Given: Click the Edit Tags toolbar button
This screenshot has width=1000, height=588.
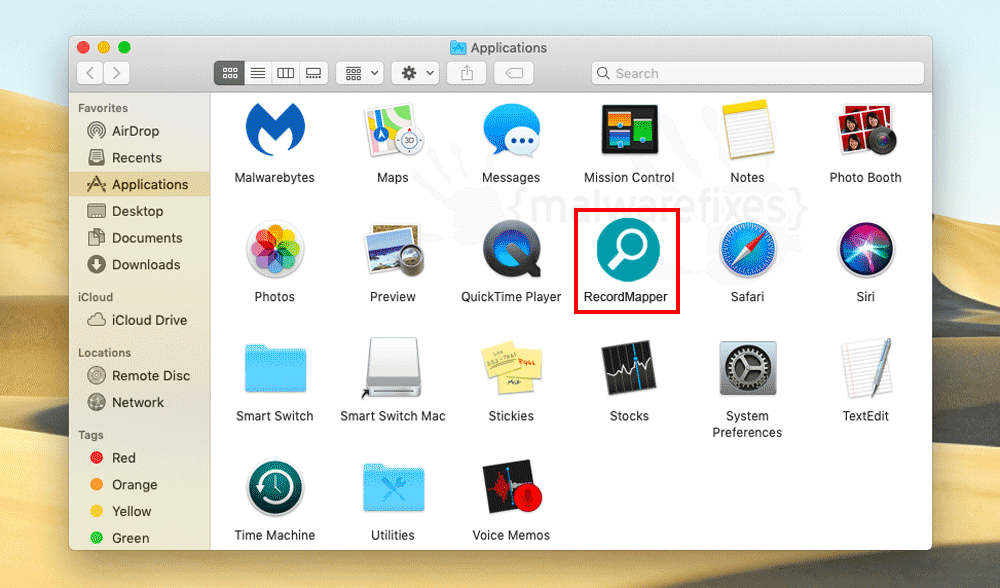Looking at the screenshot, I should tap(514, 73).
